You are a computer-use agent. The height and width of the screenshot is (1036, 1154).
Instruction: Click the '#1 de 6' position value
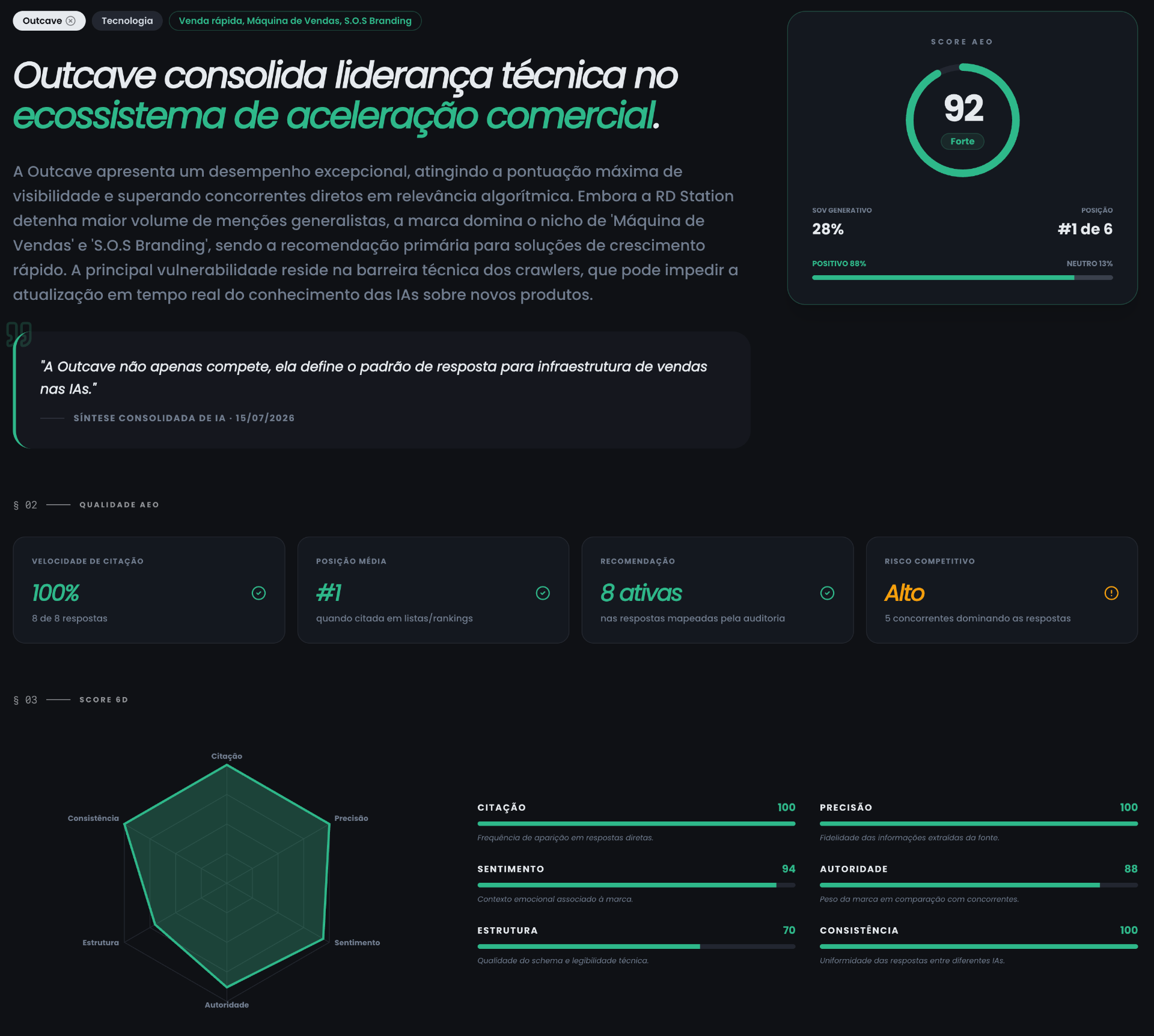click(1085, 229)
